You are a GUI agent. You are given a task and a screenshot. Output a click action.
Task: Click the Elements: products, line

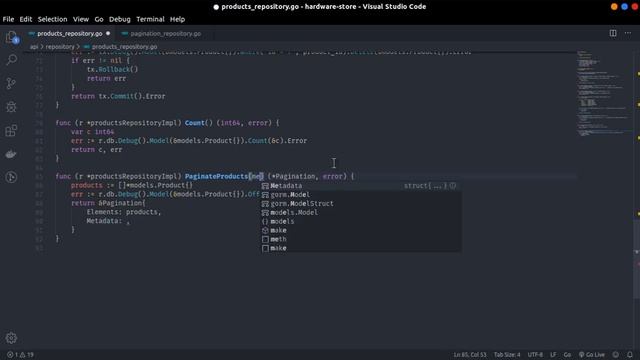[124, 212]
